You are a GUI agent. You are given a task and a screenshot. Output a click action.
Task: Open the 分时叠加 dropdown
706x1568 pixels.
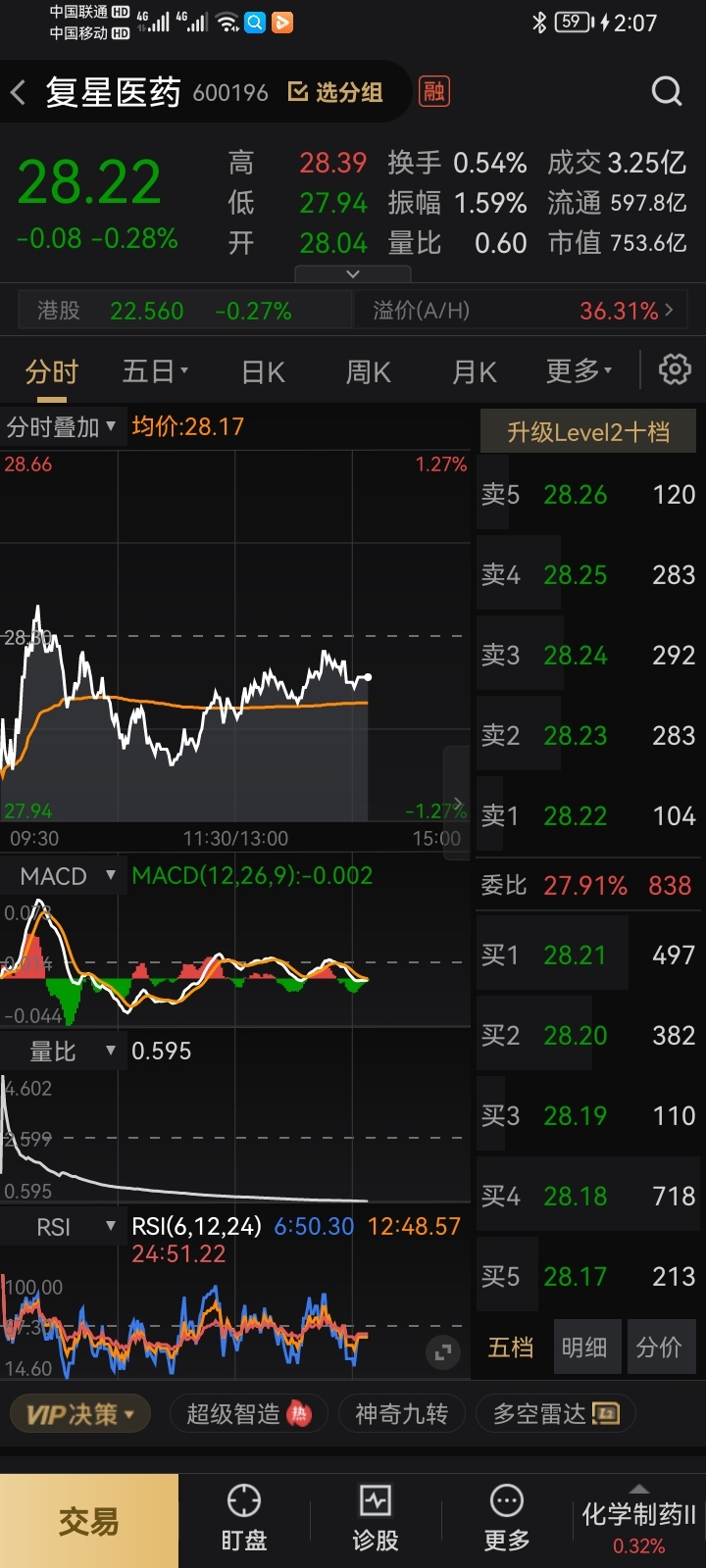coord(63,427)
